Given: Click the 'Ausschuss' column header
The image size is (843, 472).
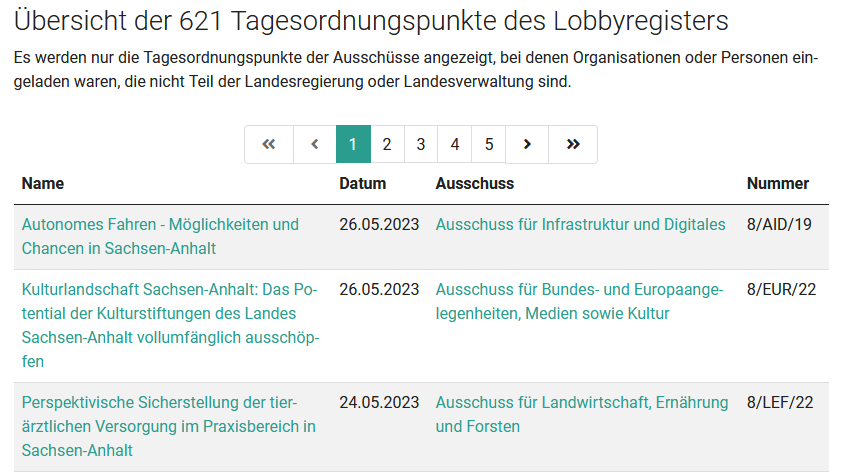Looking at the screenshot, I should click(475, 183).
